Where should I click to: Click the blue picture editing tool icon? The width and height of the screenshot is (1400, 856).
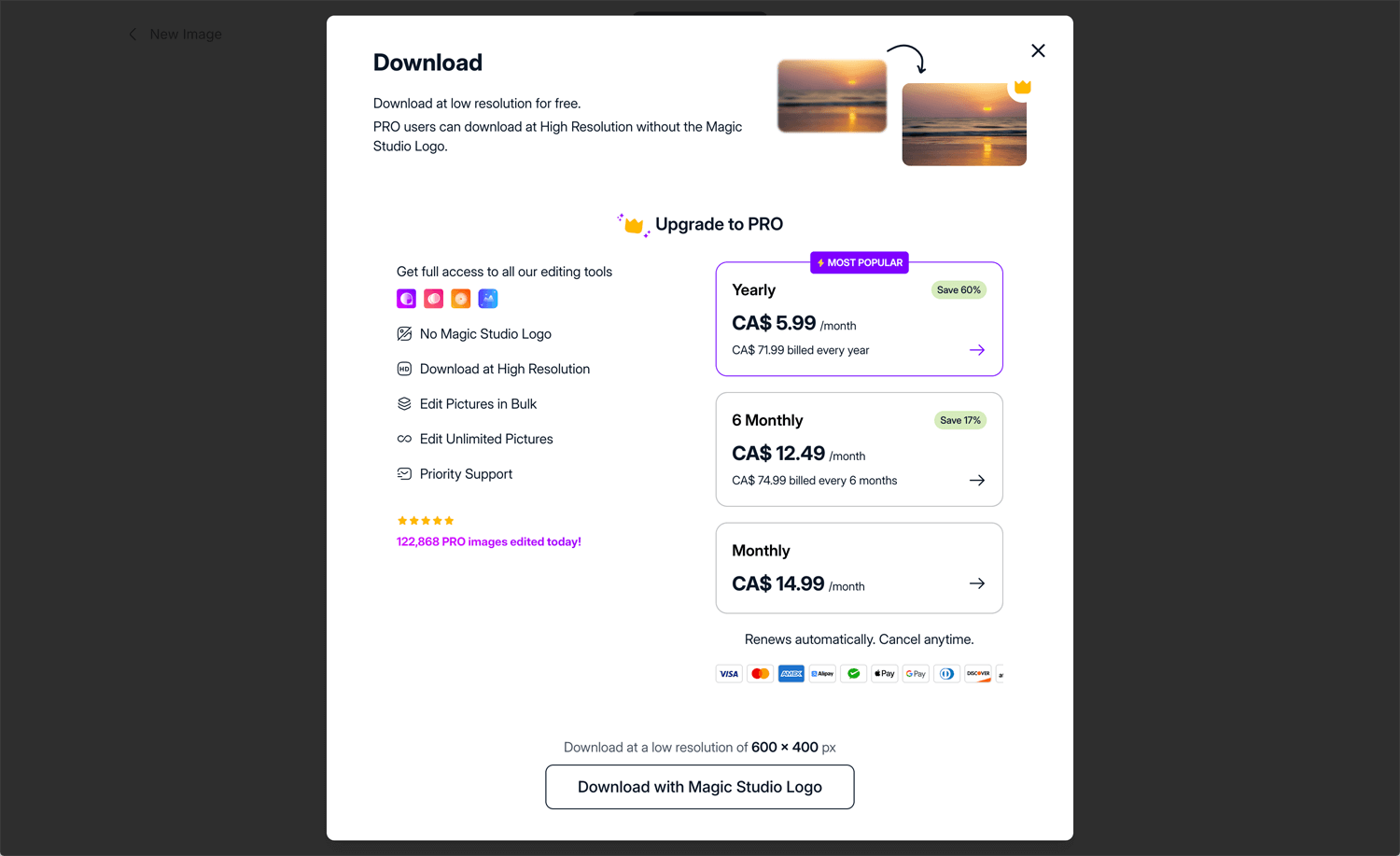pyautogui.click(x=488, y=299)
